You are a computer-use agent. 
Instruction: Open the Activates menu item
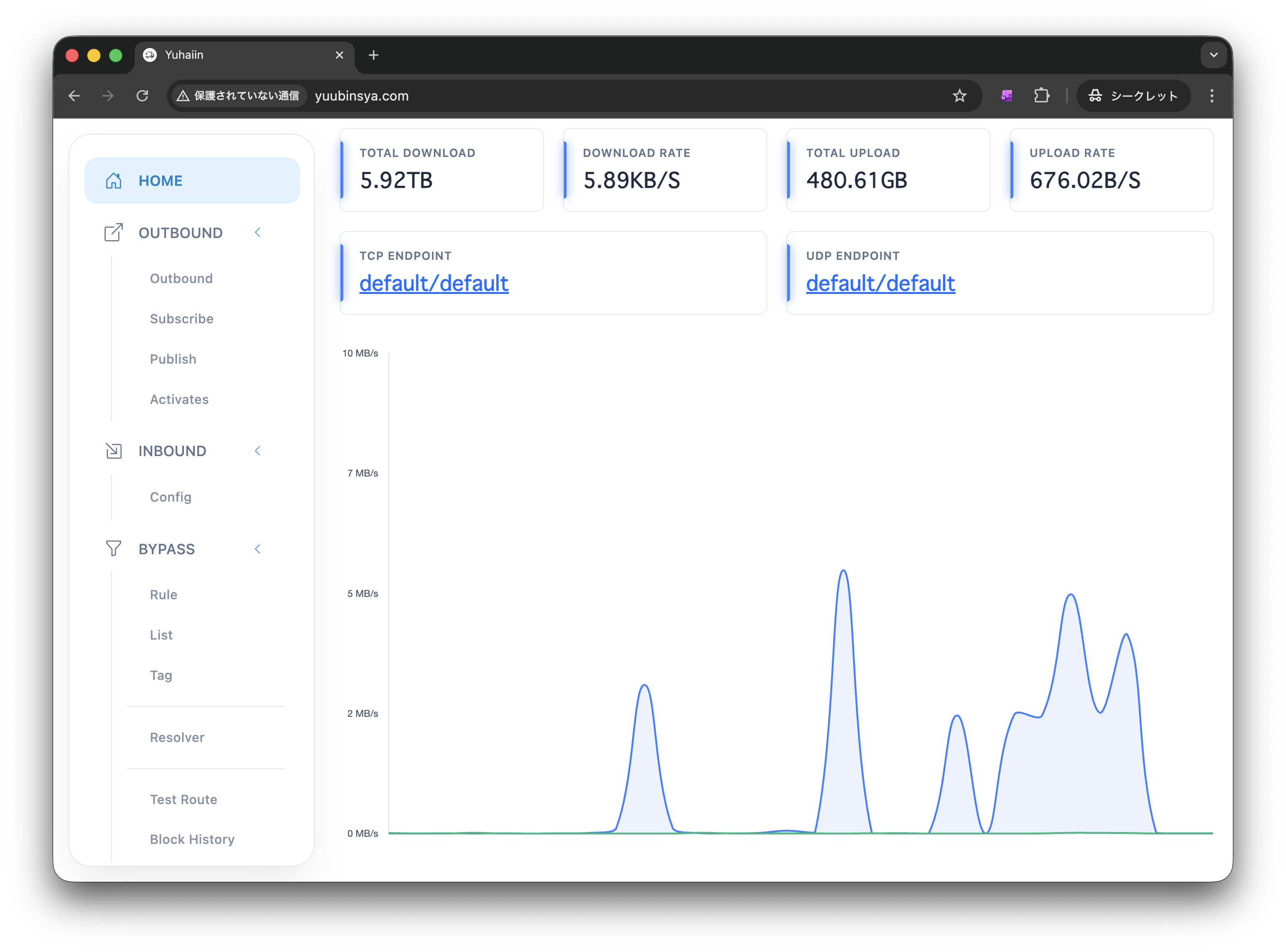click(179, 399)
